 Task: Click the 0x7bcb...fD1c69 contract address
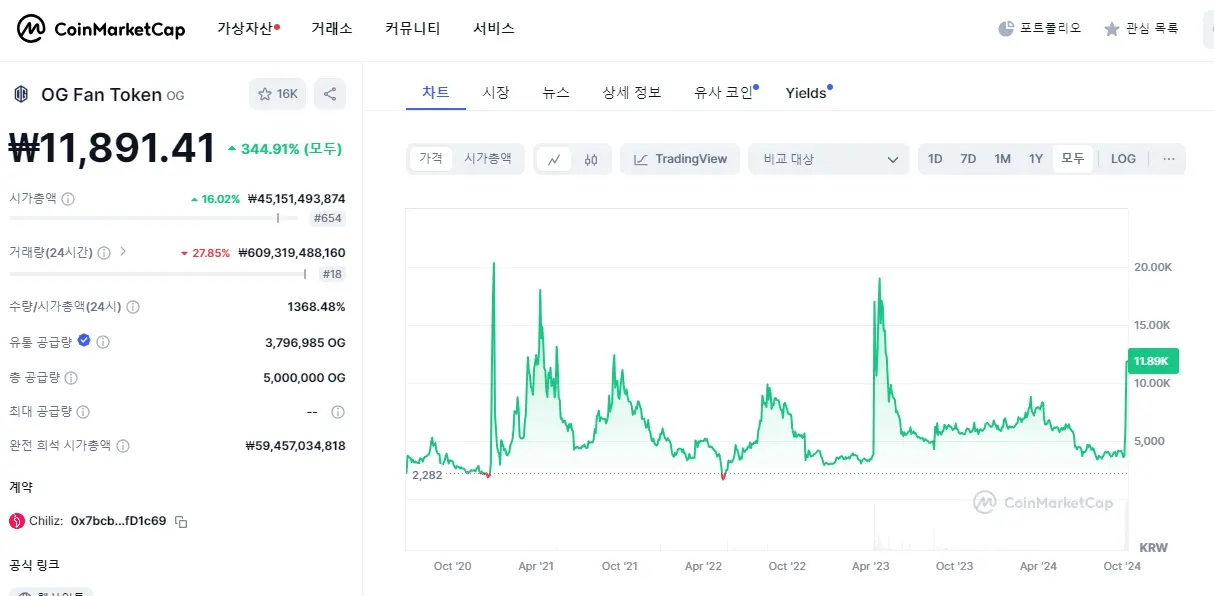click(x=118, y=521)
